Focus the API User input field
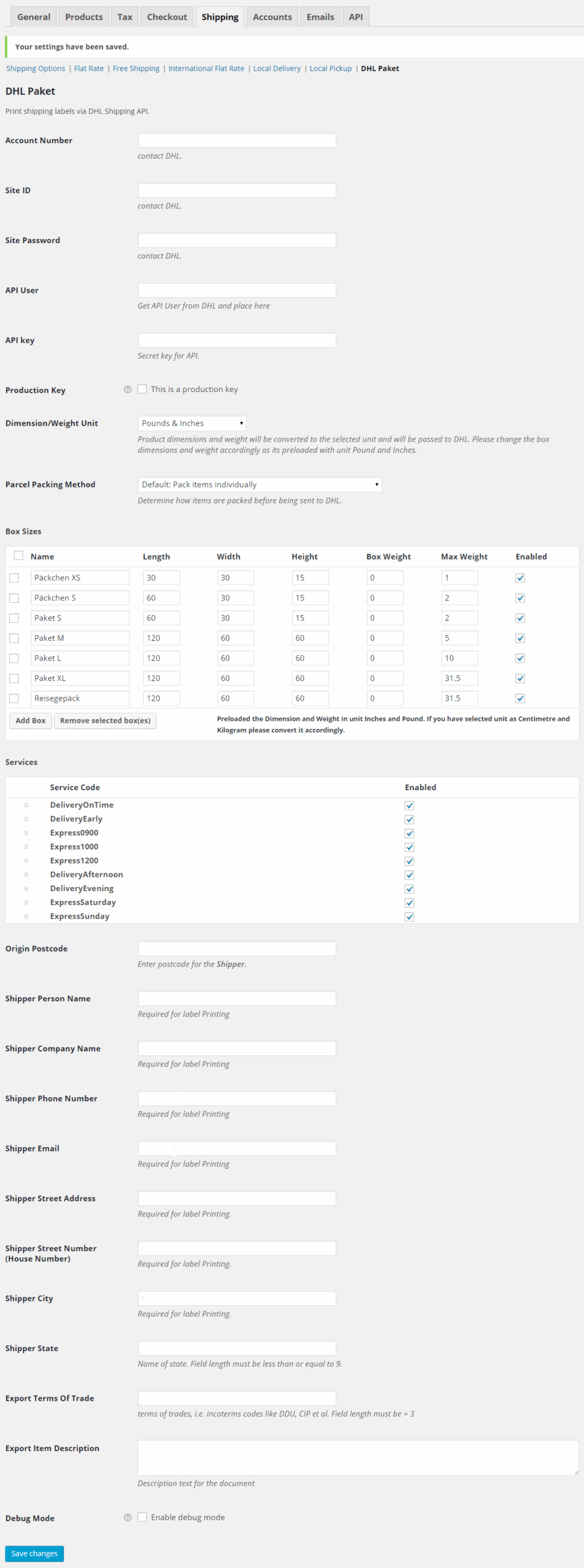Viewport: 584px width, 1568px height. point(237,290)
